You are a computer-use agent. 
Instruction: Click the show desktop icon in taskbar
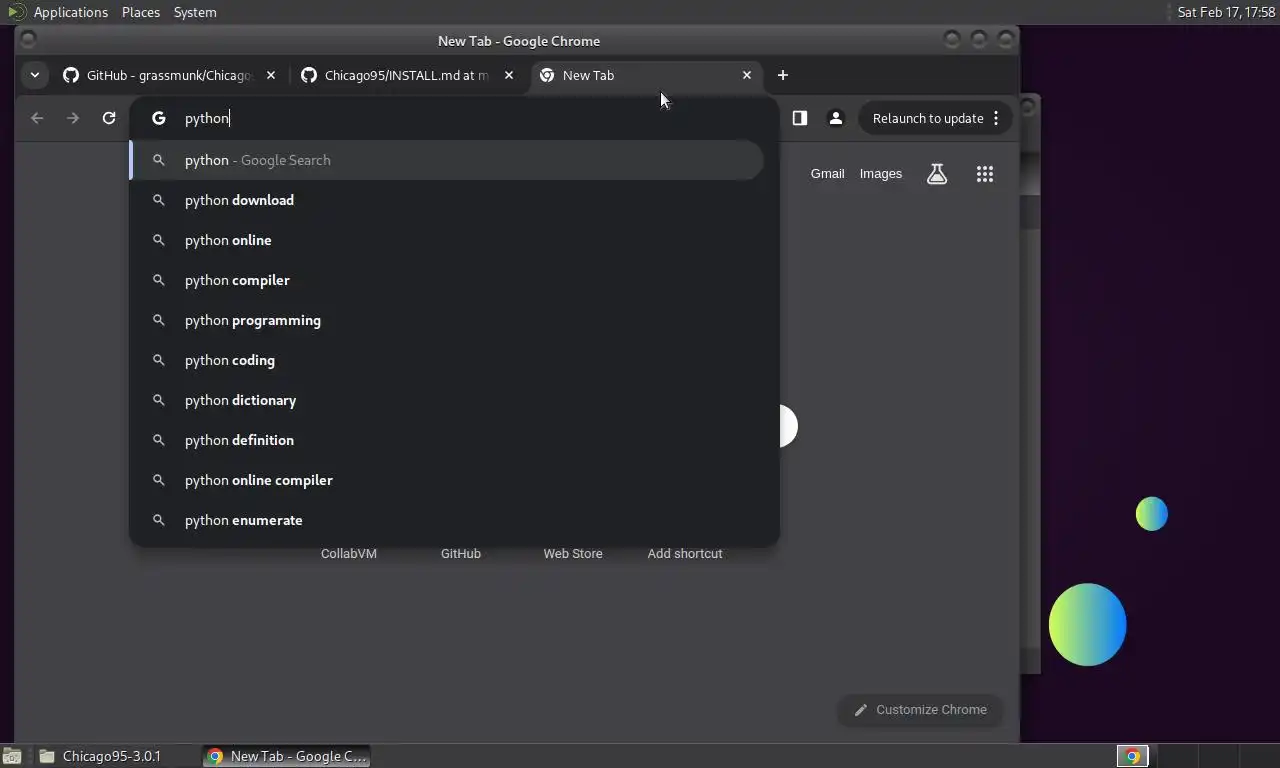coord(12,756)
